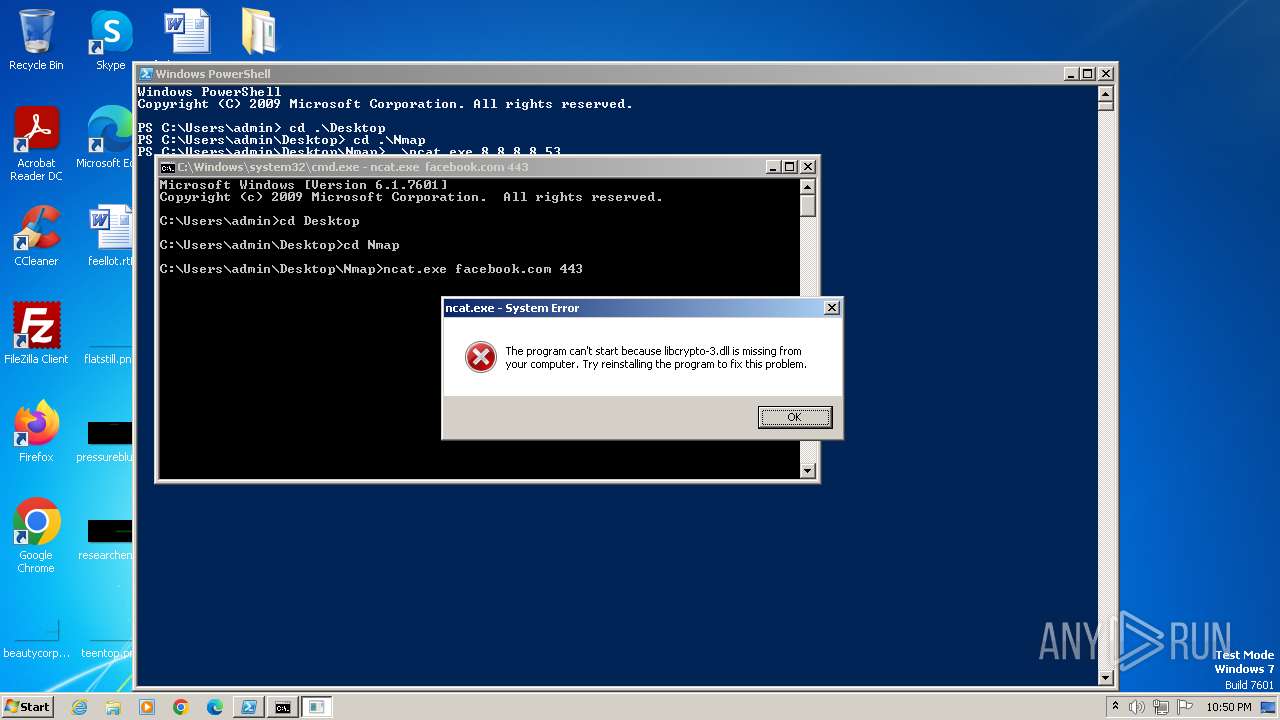Screen dimensions: 1280x720
Task: Click the red error icon in the dialog
Action: pyautogui.click(x=481, y=357)
